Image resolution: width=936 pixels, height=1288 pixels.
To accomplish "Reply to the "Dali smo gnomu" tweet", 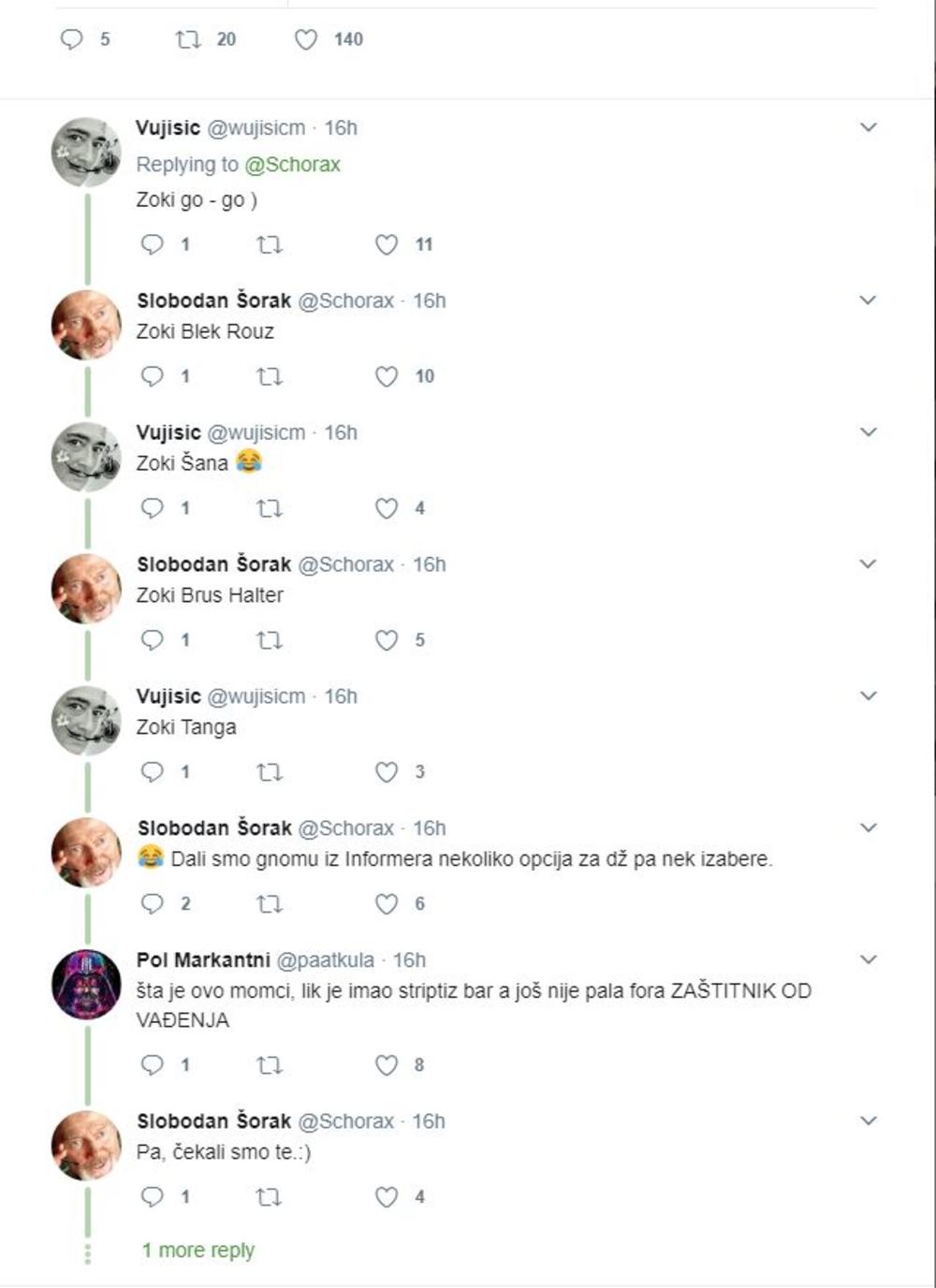I will [153, 904].
